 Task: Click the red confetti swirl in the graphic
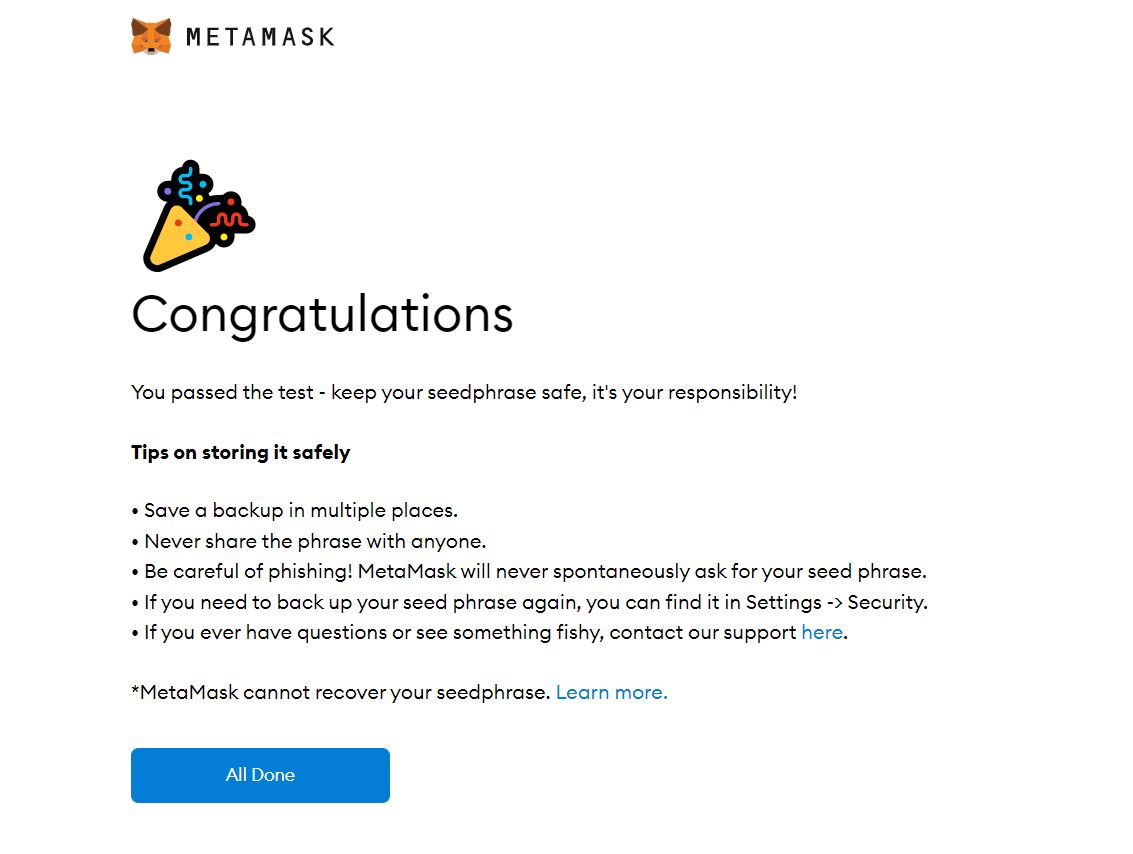coord(230,218)
